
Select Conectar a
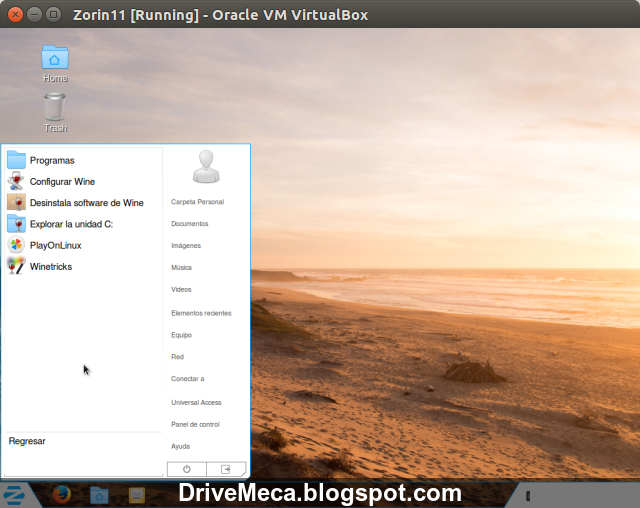point(188,379)
